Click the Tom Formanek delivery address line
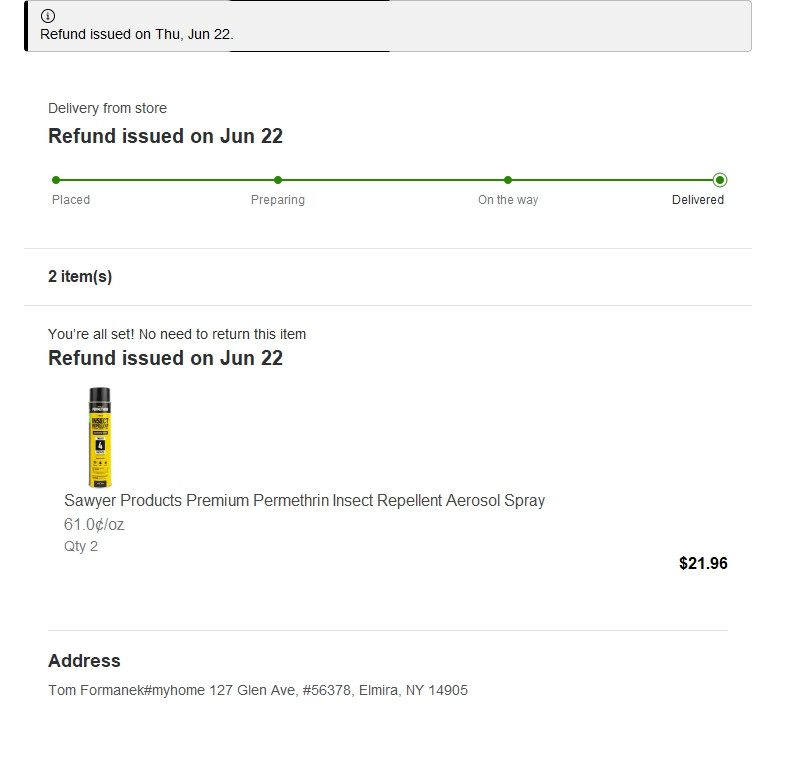800x766 pixels. pyautogui.click(x=258, y=690)
